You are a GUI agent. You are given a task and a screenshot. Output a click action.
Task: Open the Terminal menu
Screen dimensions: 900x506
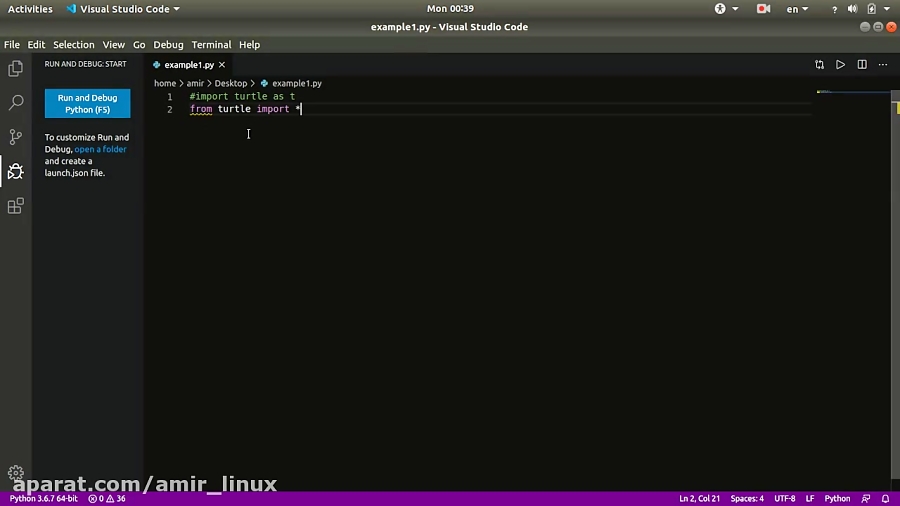211,45
